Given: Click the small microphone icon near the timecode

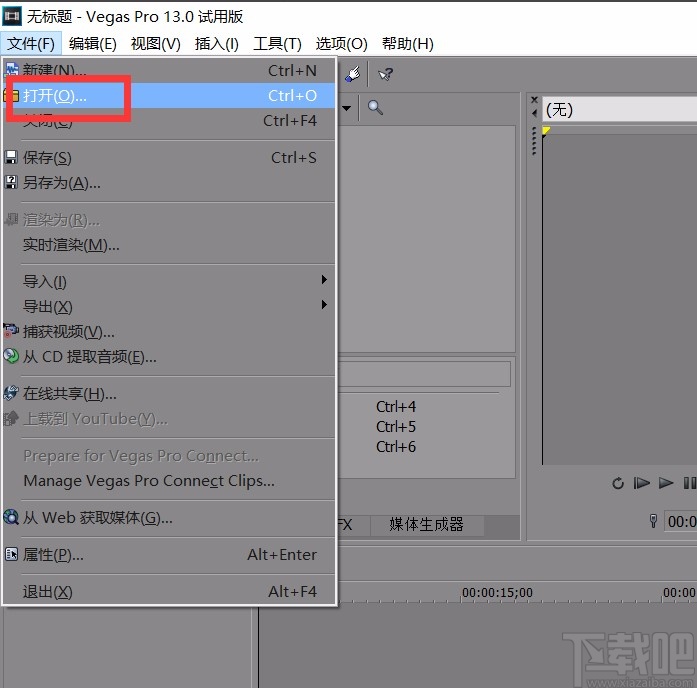Looking at the screenshot, I should click(653, 521).
